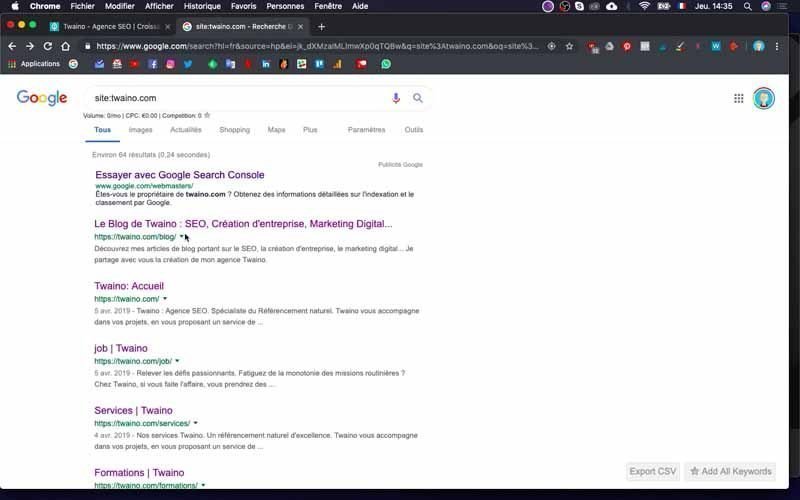Expand the arrow next to twaino.com/job/ URL
The image size is (800, 500).
(177, 361)
